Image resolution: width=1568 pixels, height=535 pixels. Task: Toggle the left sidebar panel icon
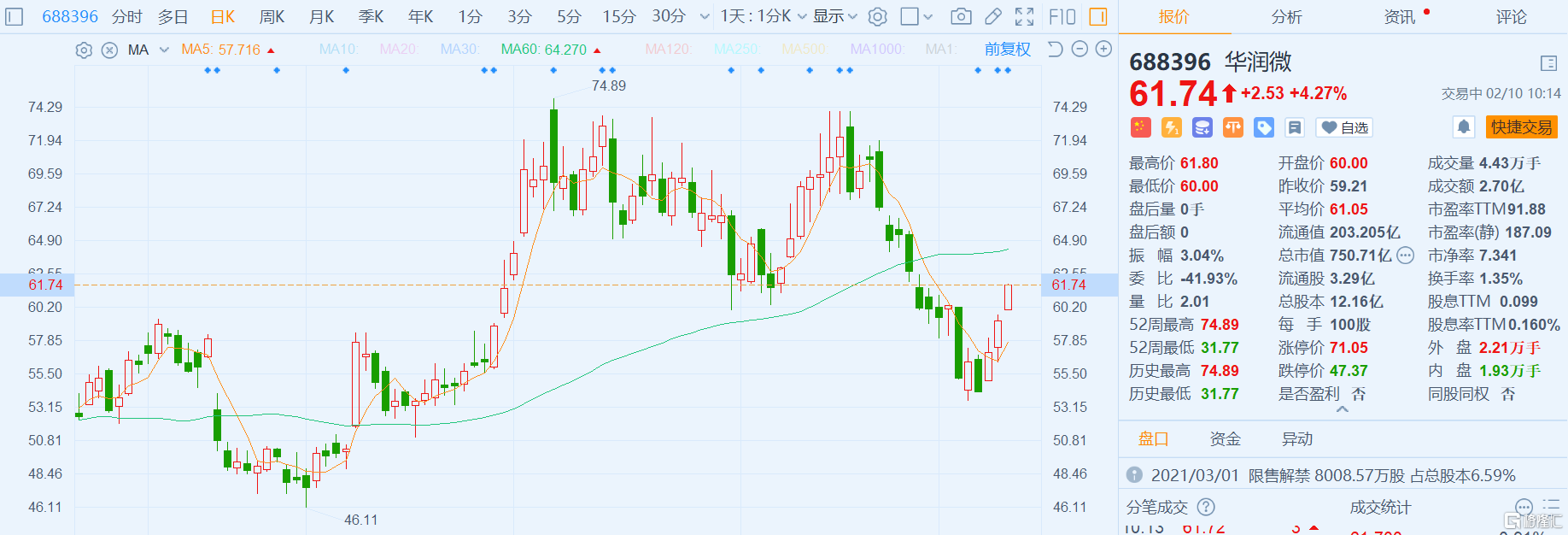[15, 16]
